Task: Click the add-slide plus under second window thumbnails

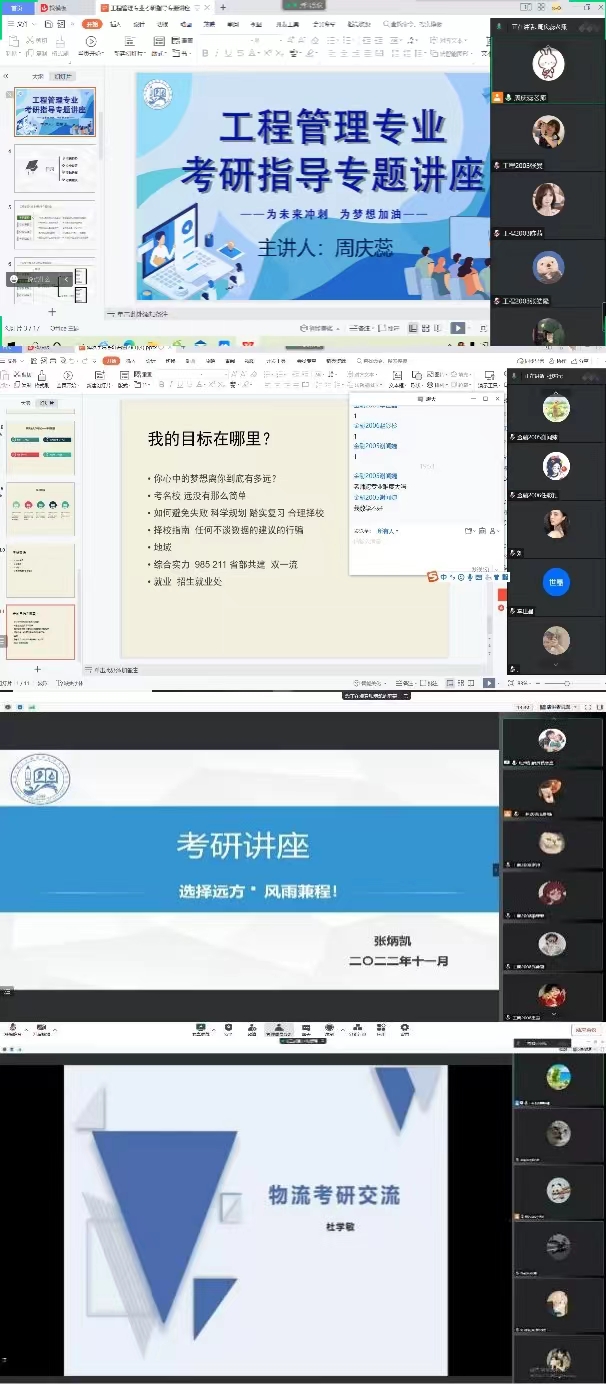Action: tap(38, 669)
